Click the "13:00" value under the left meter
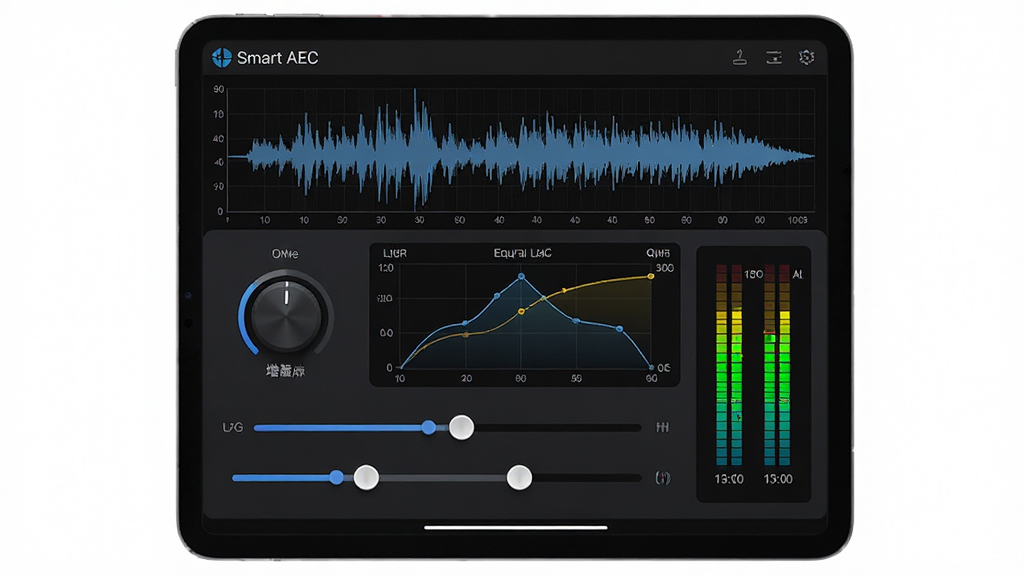1024x576 pixels. point(729,479)
